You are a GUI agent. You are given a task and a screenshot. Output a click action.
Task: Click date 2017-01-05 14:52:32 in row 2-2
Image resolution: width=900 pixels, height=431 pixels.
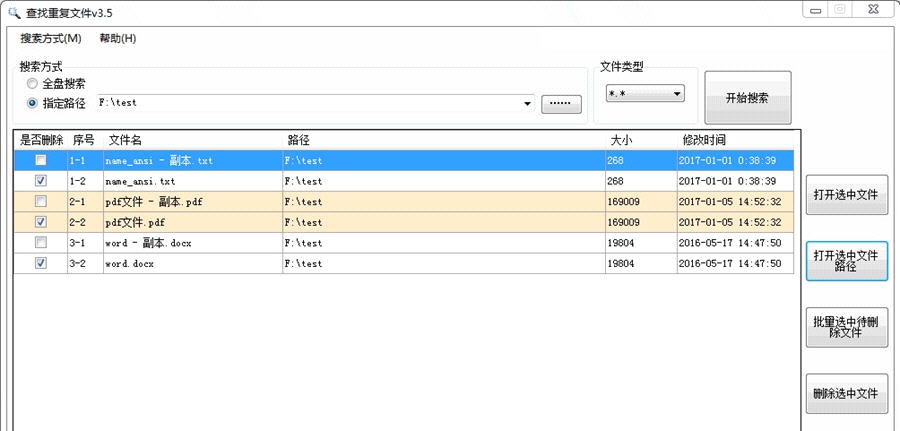(x=730, y=223)
